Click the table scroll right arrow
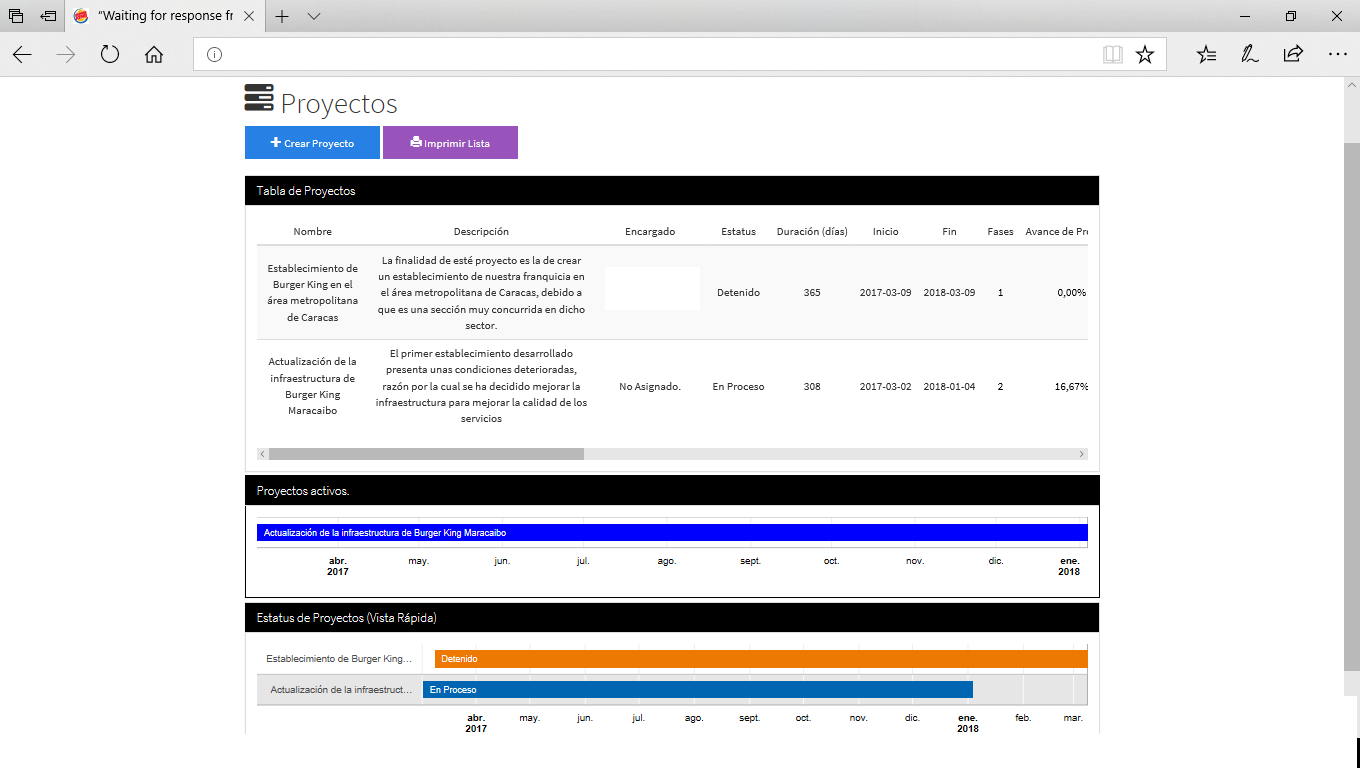Viewport: 1360px width, 768px height. pyautogui.click(x=1082, y=454)
